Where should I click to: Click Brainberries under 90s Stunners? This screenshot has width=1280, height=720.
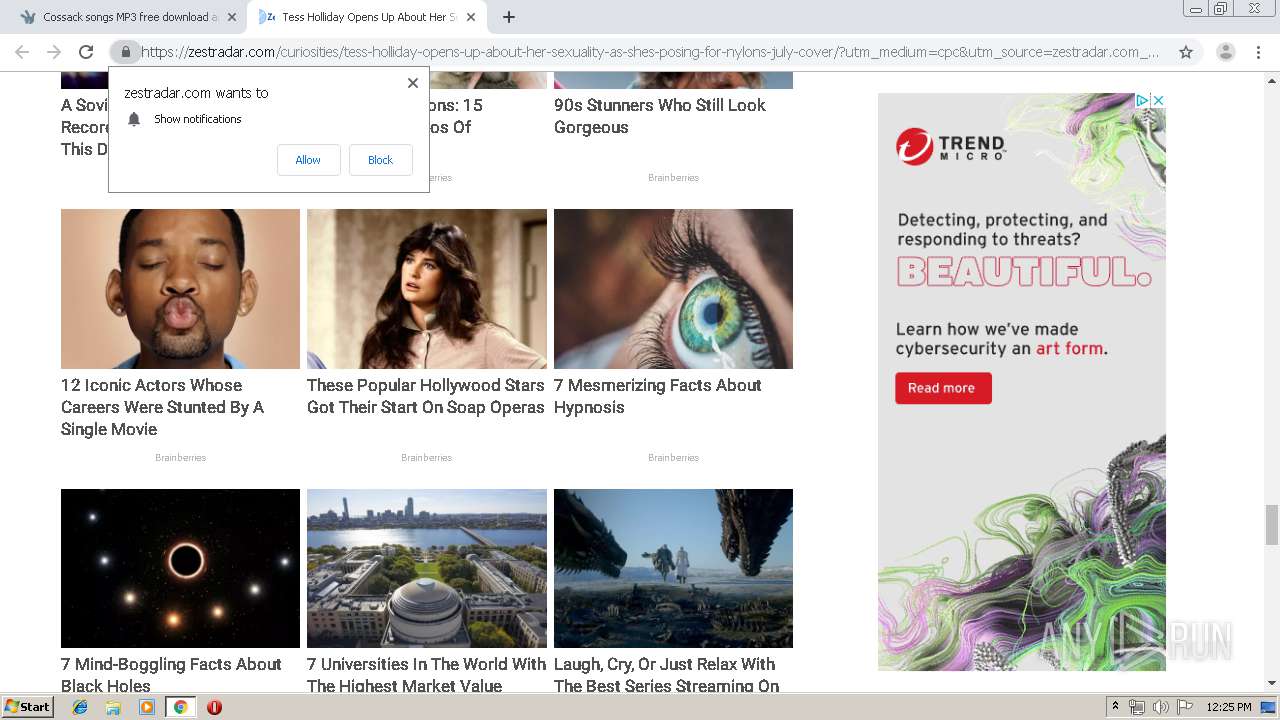673,178
